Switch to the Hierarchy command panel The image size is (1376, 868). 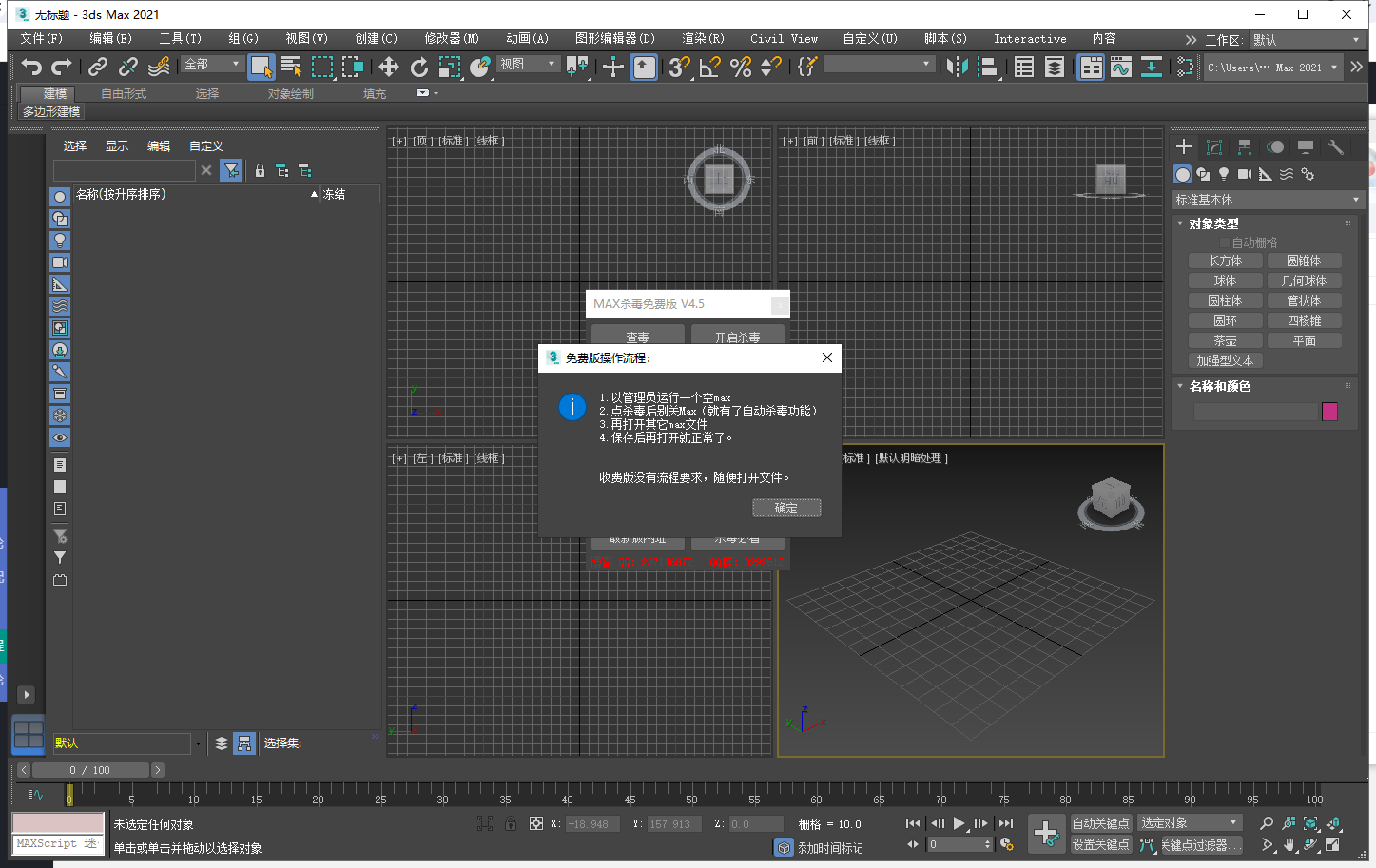(x=1245, y=147)
